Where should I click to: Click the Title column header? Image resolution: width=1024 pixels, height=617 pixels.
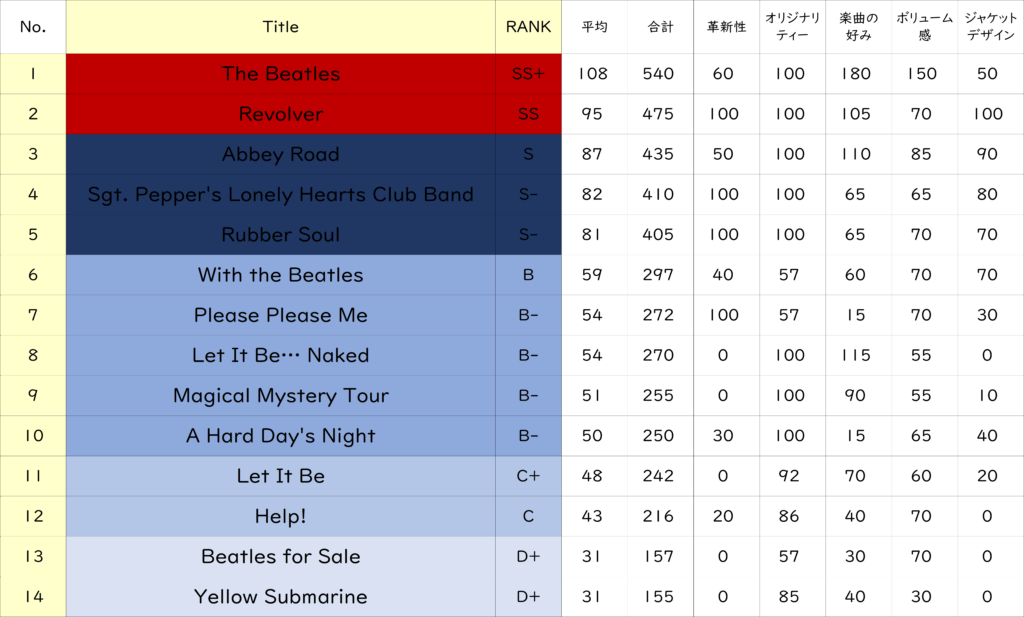280,27
